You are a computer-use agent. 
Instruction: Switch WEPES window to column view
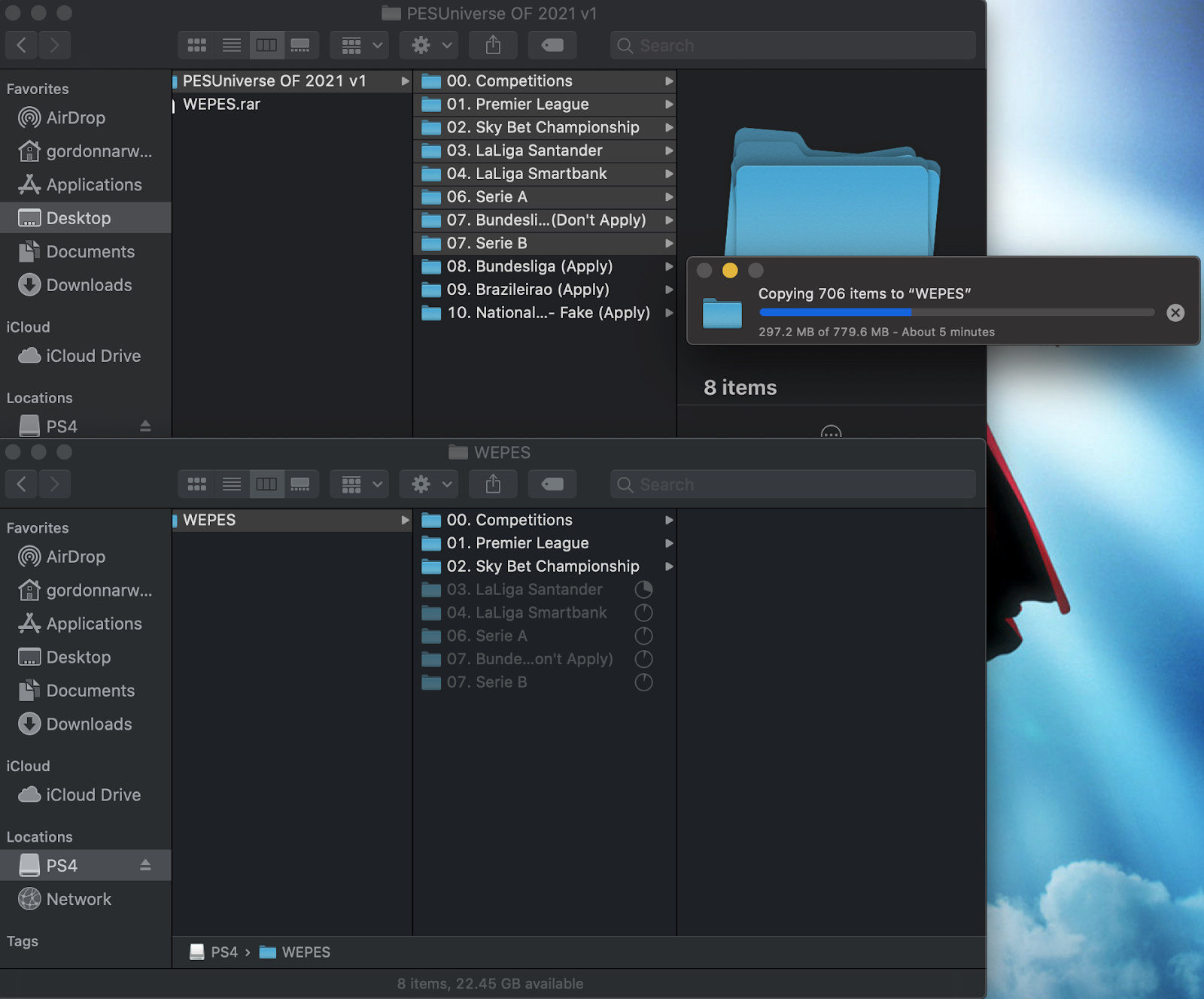click(x=266, y=484)
